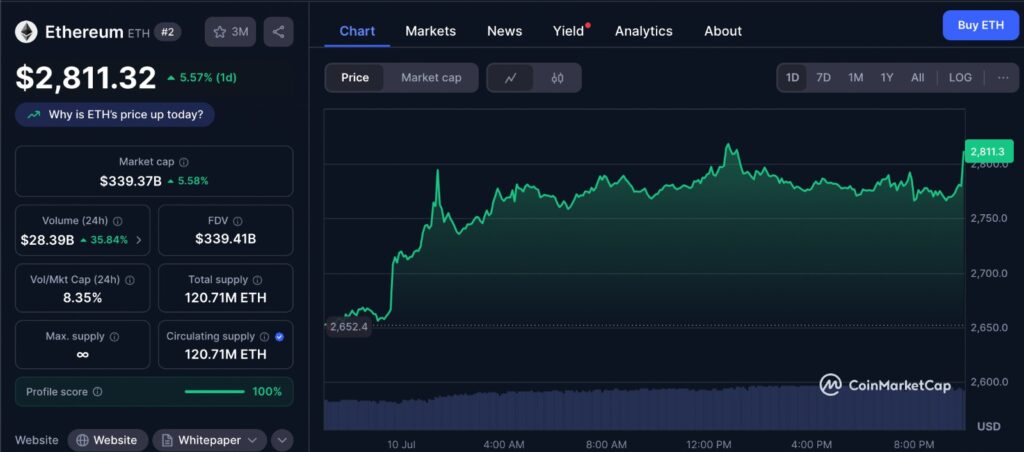Image resolution: width=1024 pixels, height=452 pixels.
Task: Select the 7D time range
Action: 824,78
